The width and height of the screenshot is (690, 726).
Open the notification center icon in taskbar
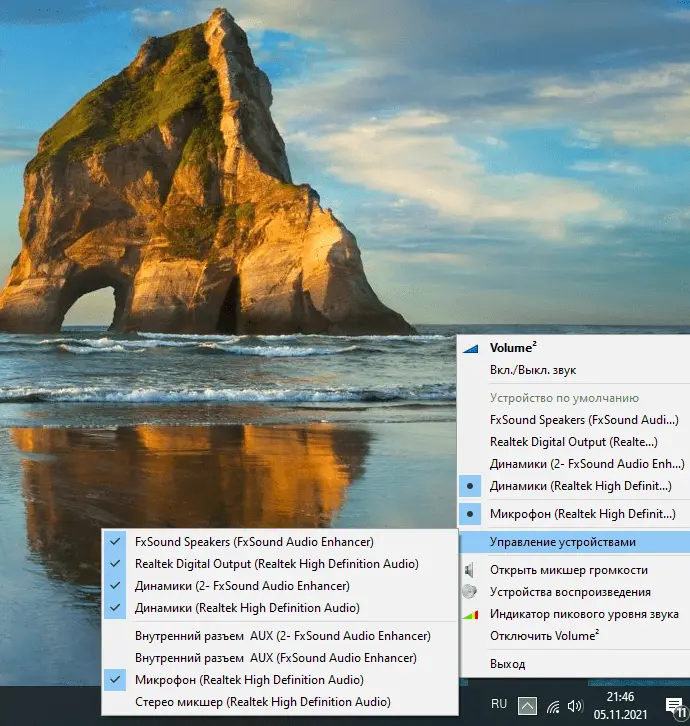click(x=676, y=707)
